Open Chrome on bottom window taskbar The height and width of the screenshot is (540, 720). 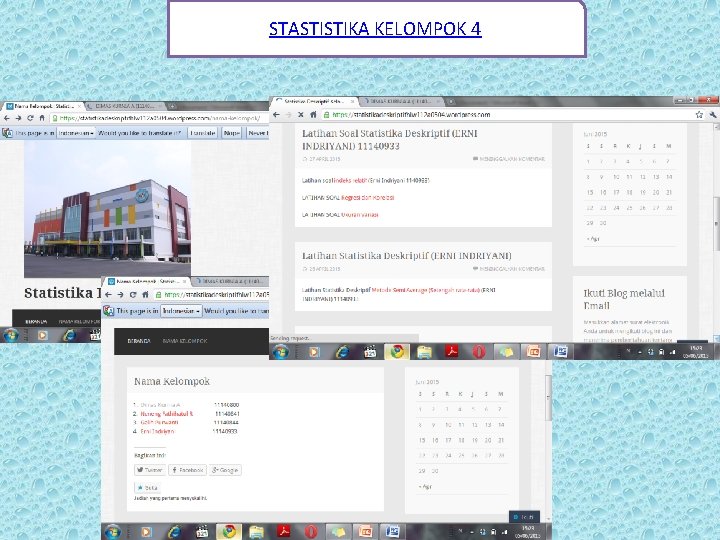tap(229, 532)
